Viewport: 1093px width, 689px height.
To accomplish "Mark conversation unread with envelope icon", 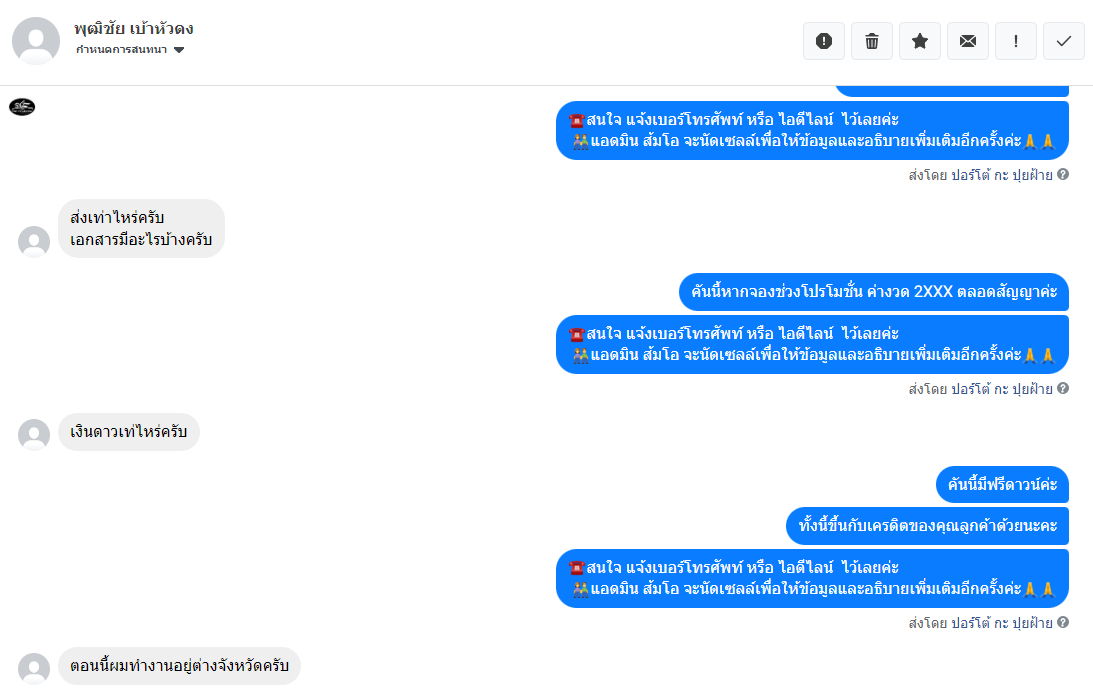I will (x=968, y=41).
